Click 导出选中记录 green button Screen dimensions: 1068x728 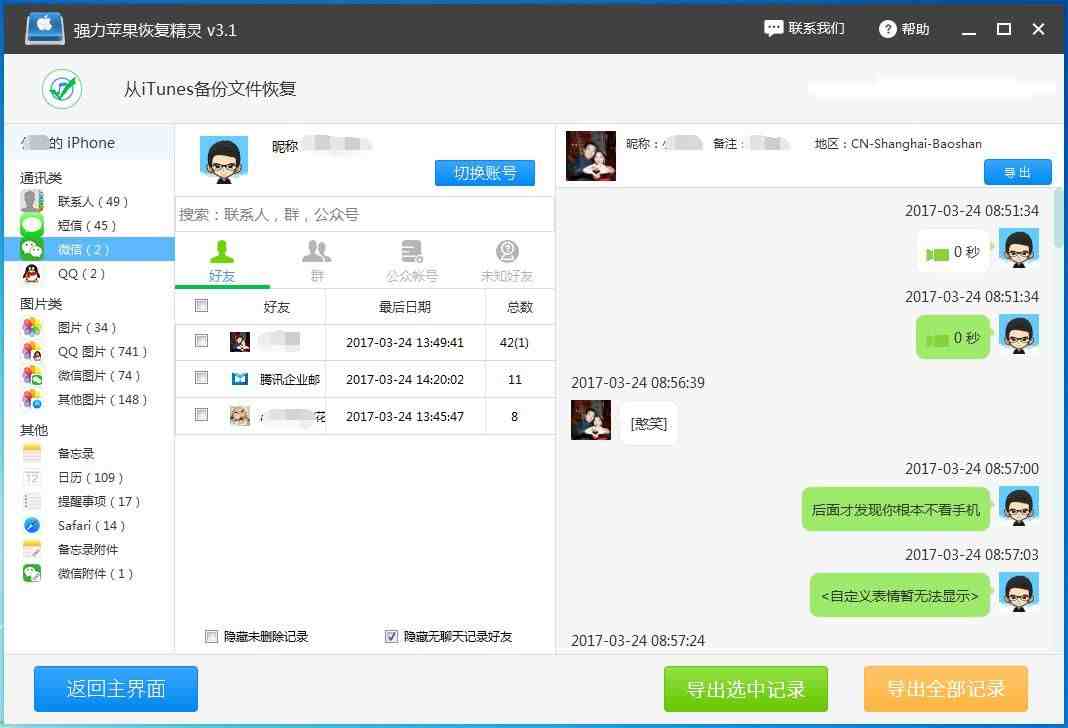pos(746,689)
